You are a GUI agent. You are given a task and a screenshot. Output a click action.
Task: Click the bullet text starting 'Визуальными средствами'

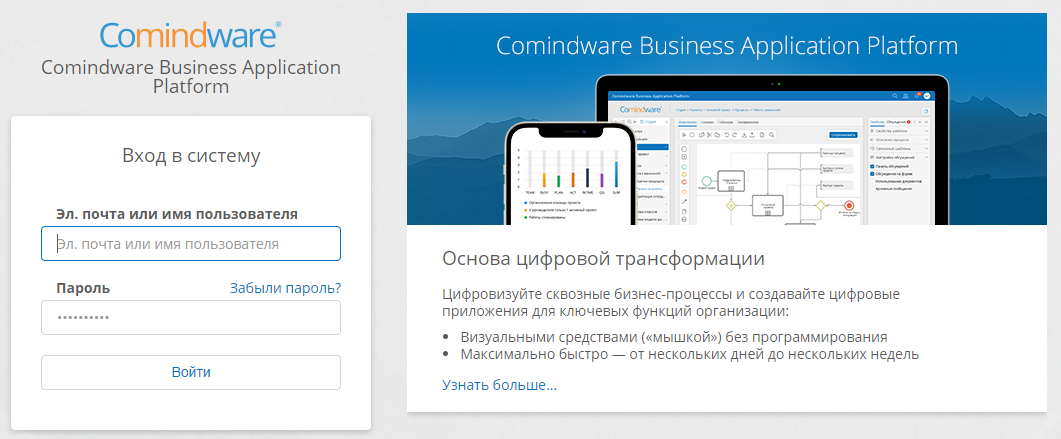click(x=674, y=337)
